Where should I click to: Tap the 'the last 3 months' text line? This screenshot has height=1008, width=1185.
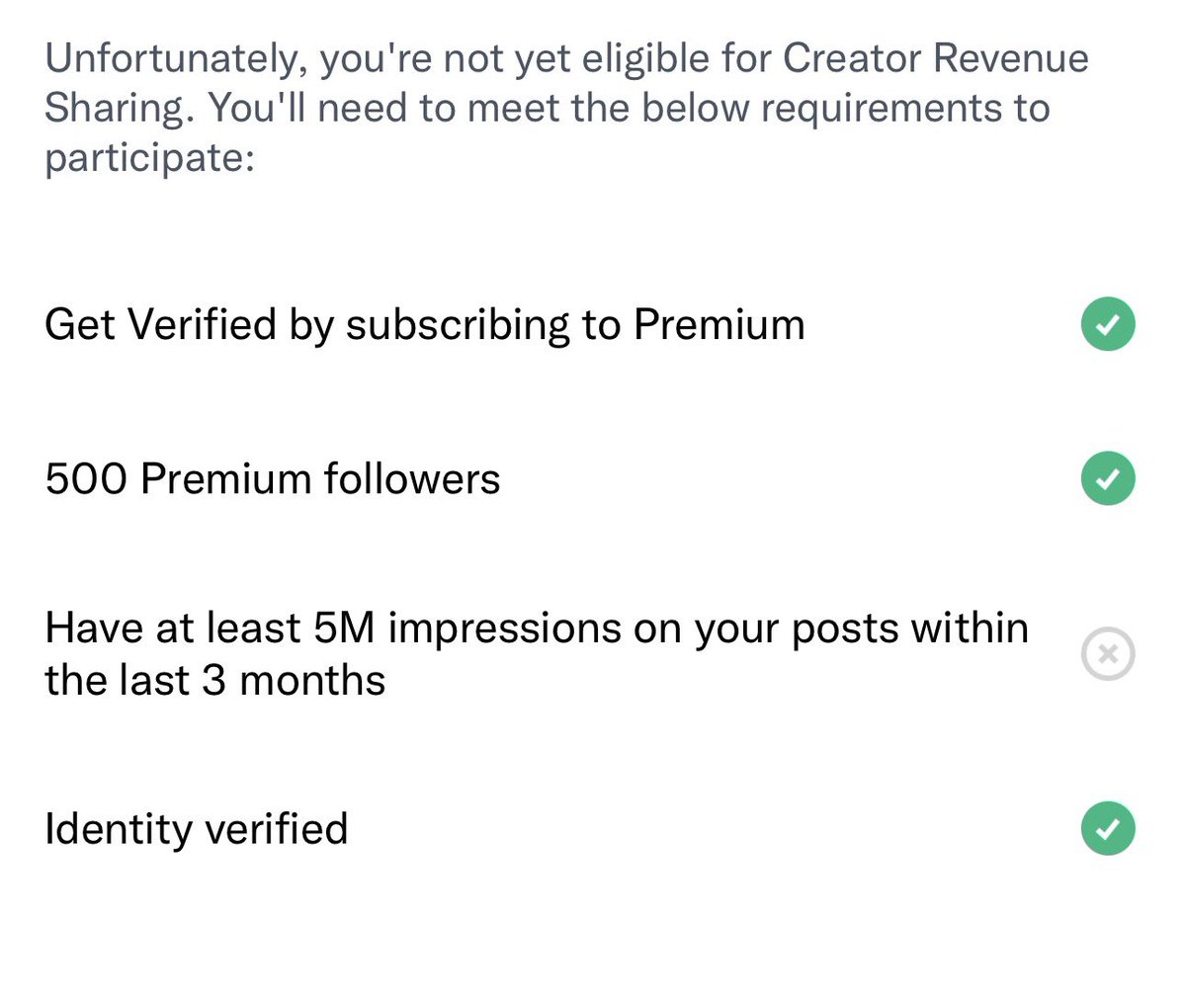click(215, 681)
